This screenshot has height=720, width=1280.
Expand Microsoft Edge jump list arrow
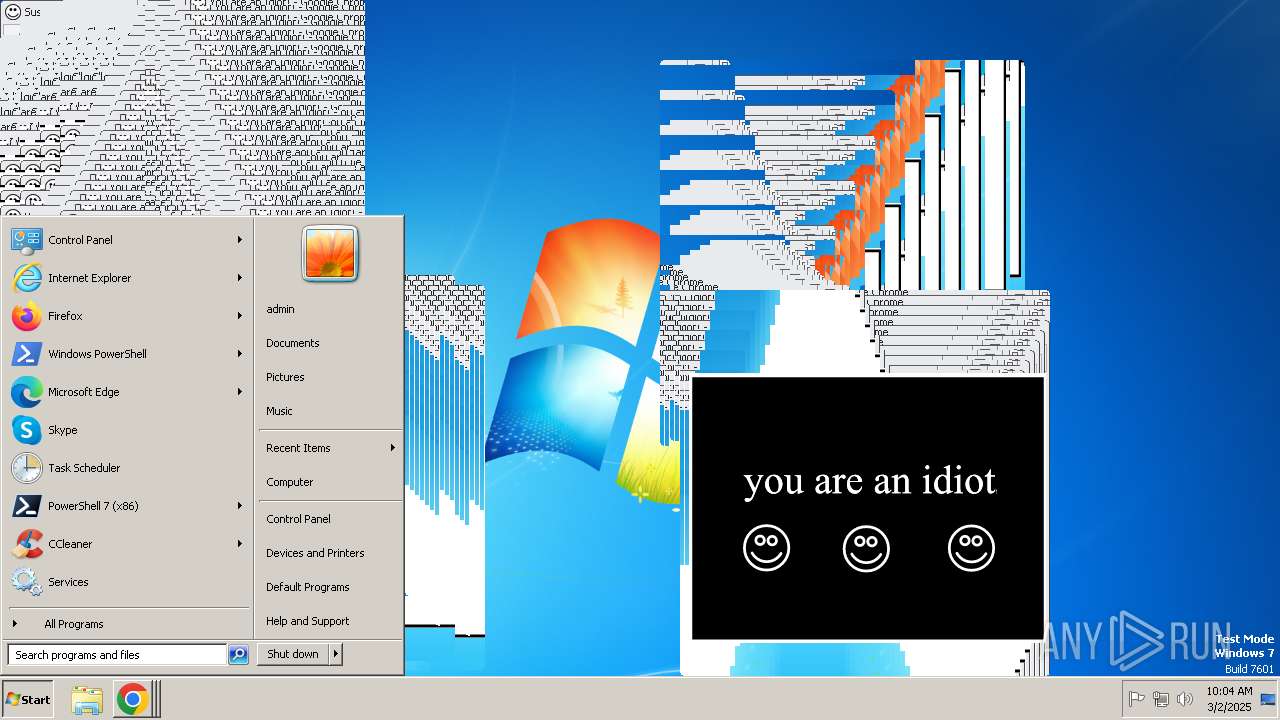(240, 392)
